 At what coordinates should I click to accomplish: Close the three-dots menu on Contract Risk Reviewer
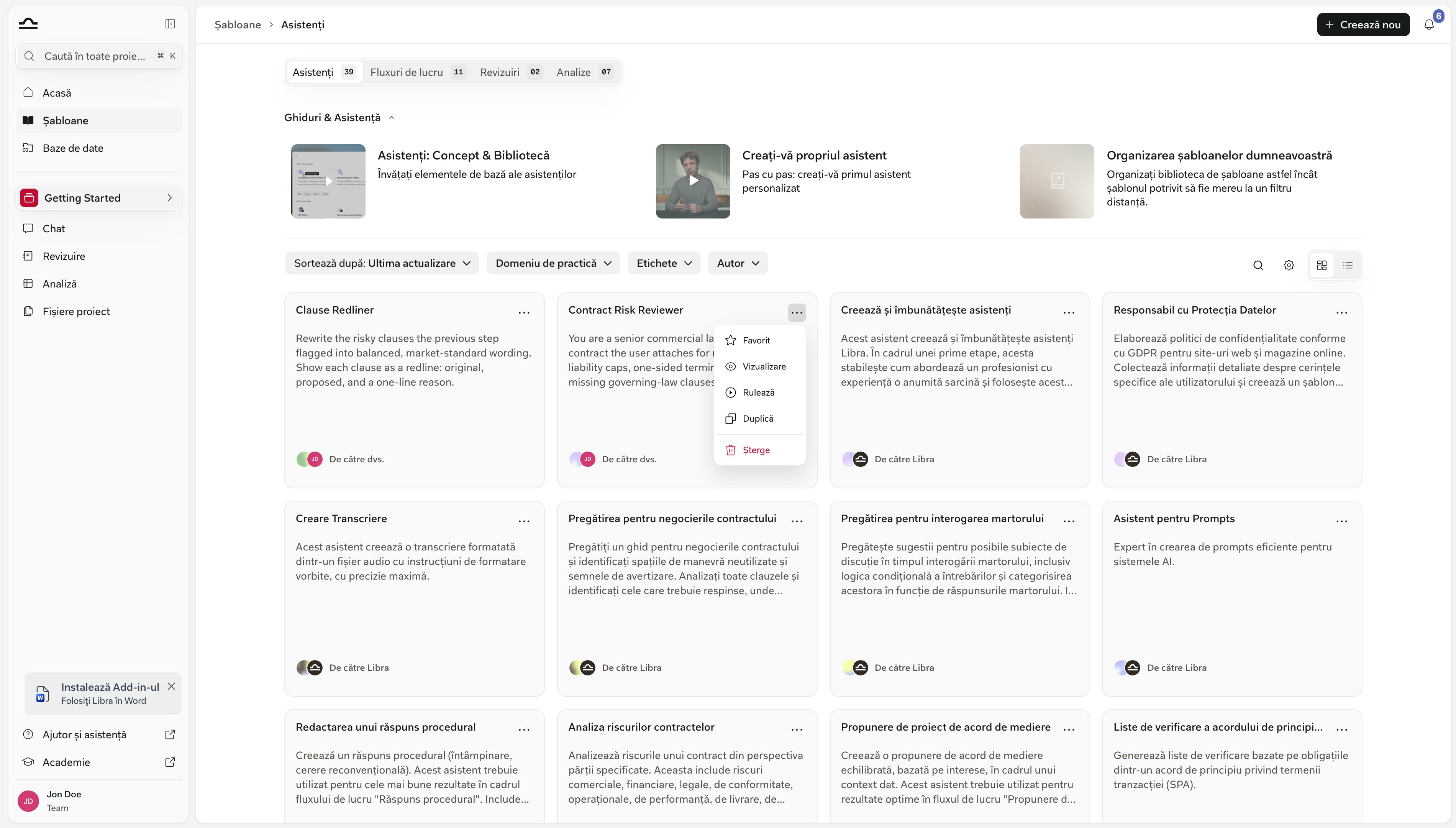796,312
